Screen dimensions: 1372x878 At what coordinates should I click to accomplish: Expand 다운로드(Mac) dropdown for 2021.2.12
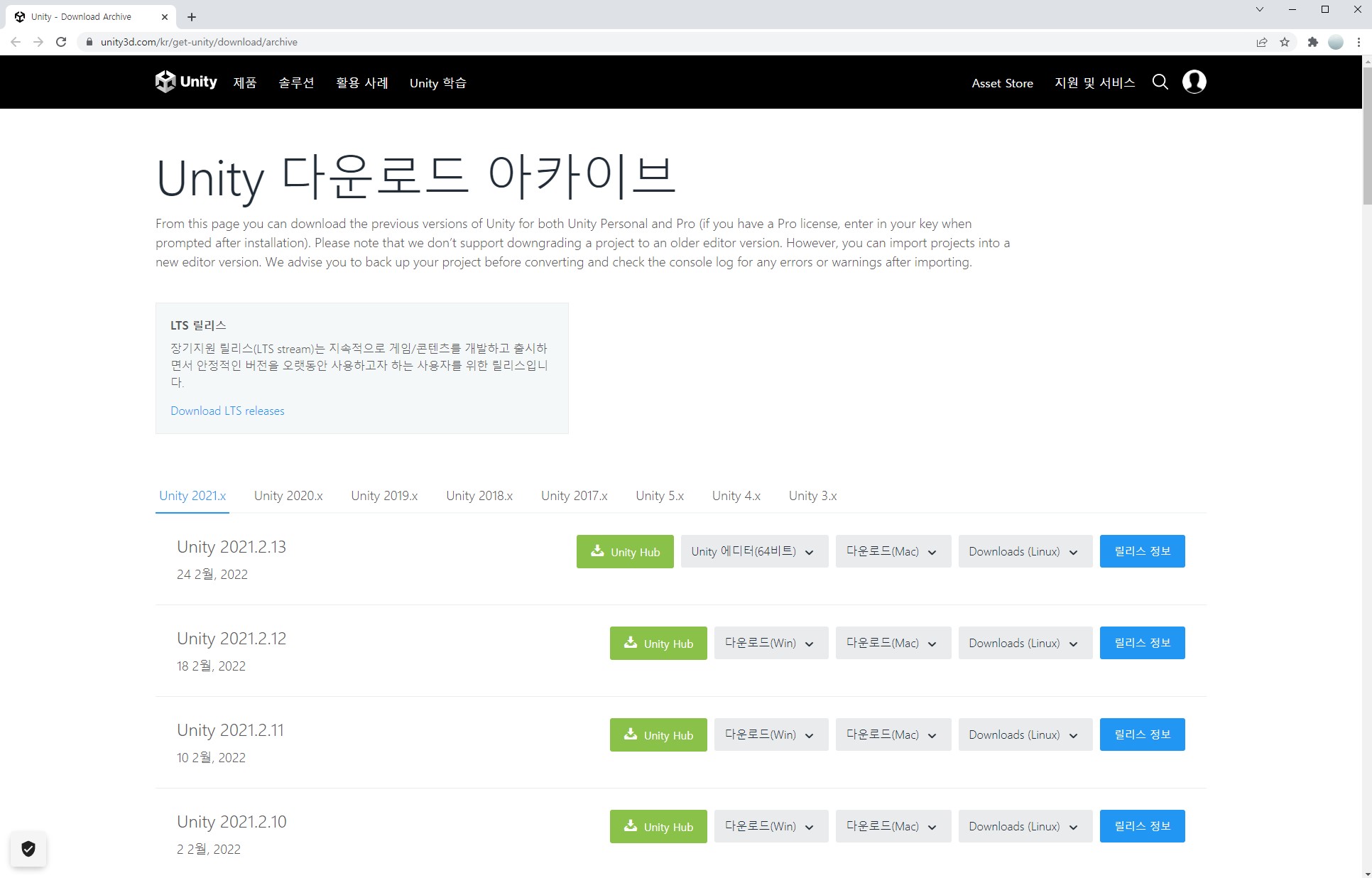(893, 643)
